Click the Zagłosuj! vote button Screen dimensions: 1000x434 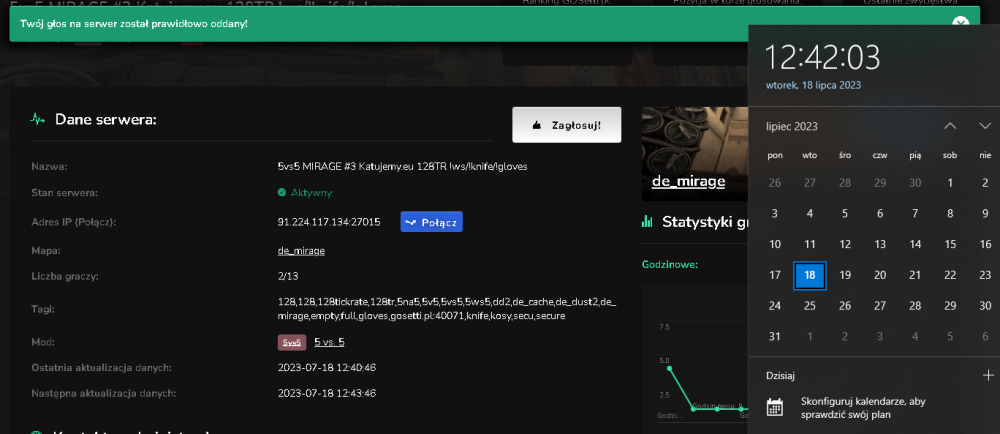click(x=566, y=125)
